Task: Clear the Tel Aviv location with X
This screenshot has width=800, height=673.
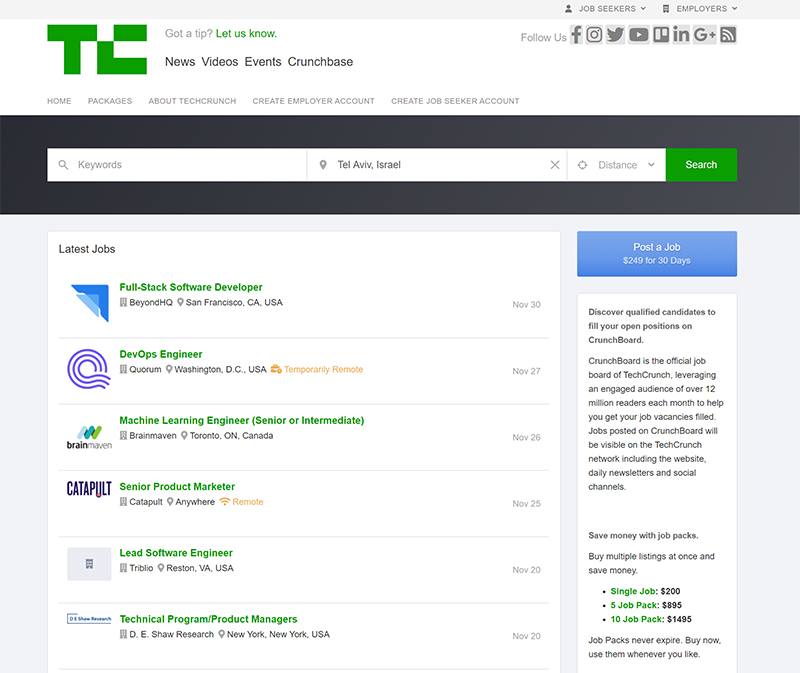Action: pyautogui.click(x=555, y=165)
